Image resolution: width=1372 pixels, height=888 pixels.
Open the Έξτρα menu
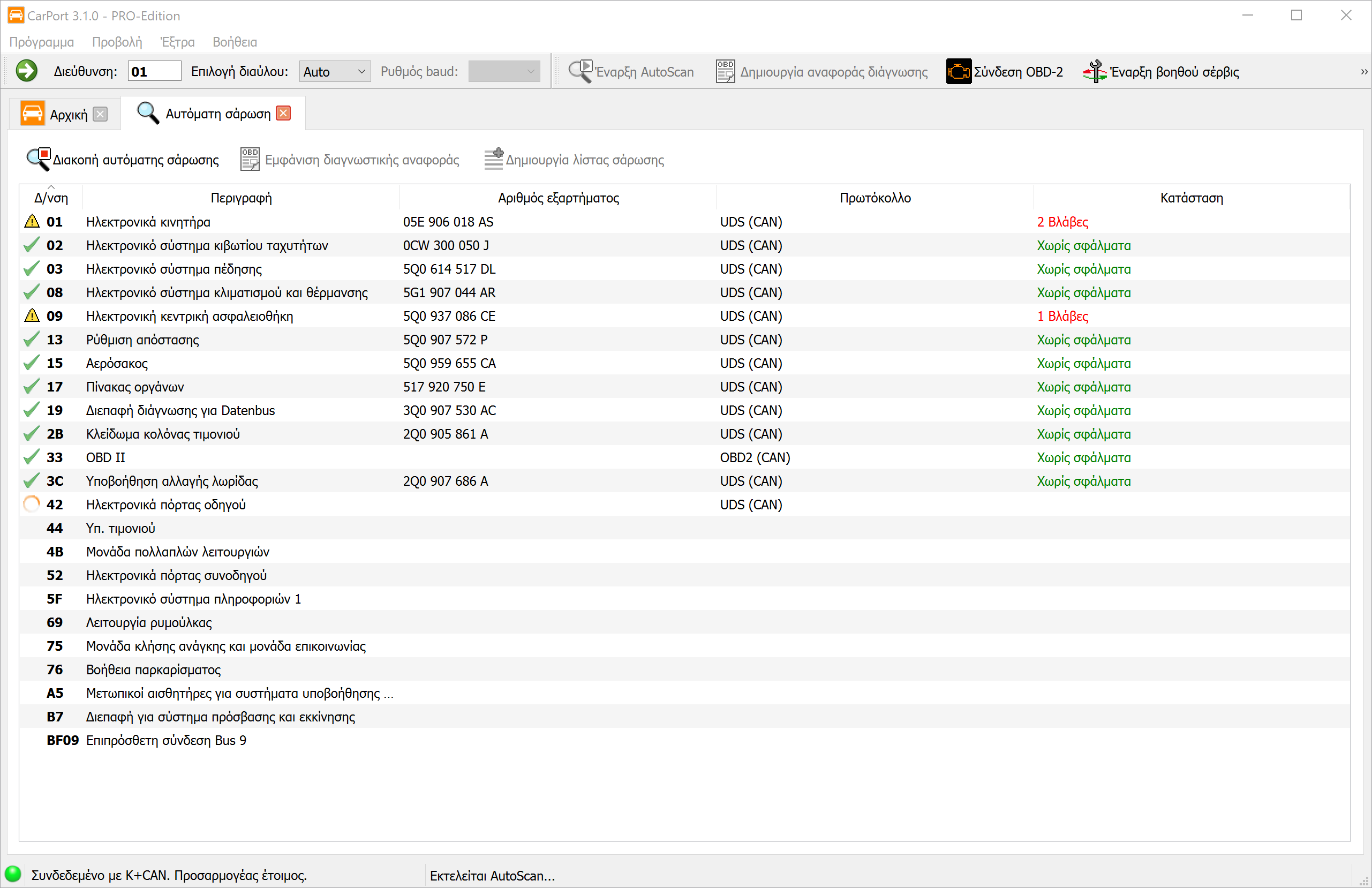178,42
